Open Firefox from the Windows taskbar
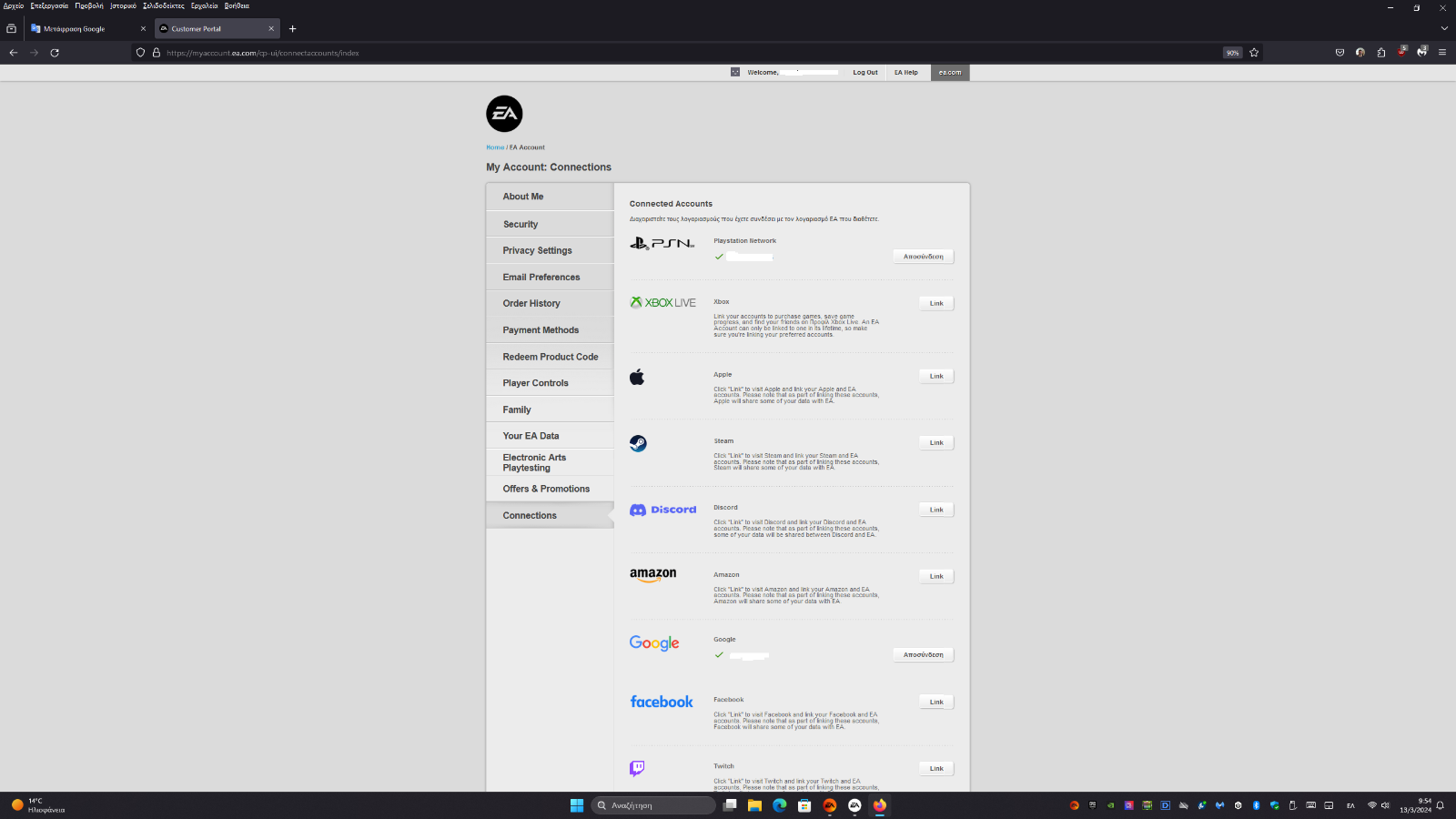This screenshot has width=1456, height=819. pos(879,805)
